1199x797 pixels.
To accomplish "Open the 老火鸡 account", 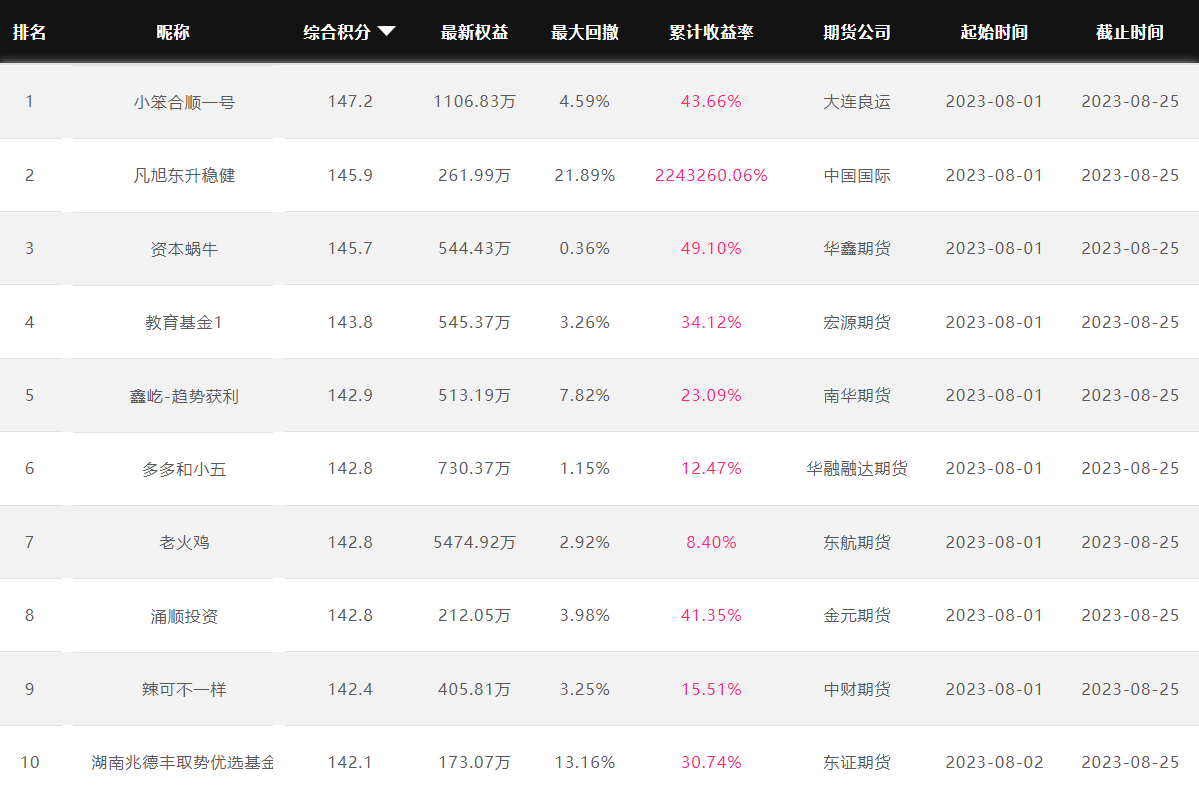I will coord(184,542).
